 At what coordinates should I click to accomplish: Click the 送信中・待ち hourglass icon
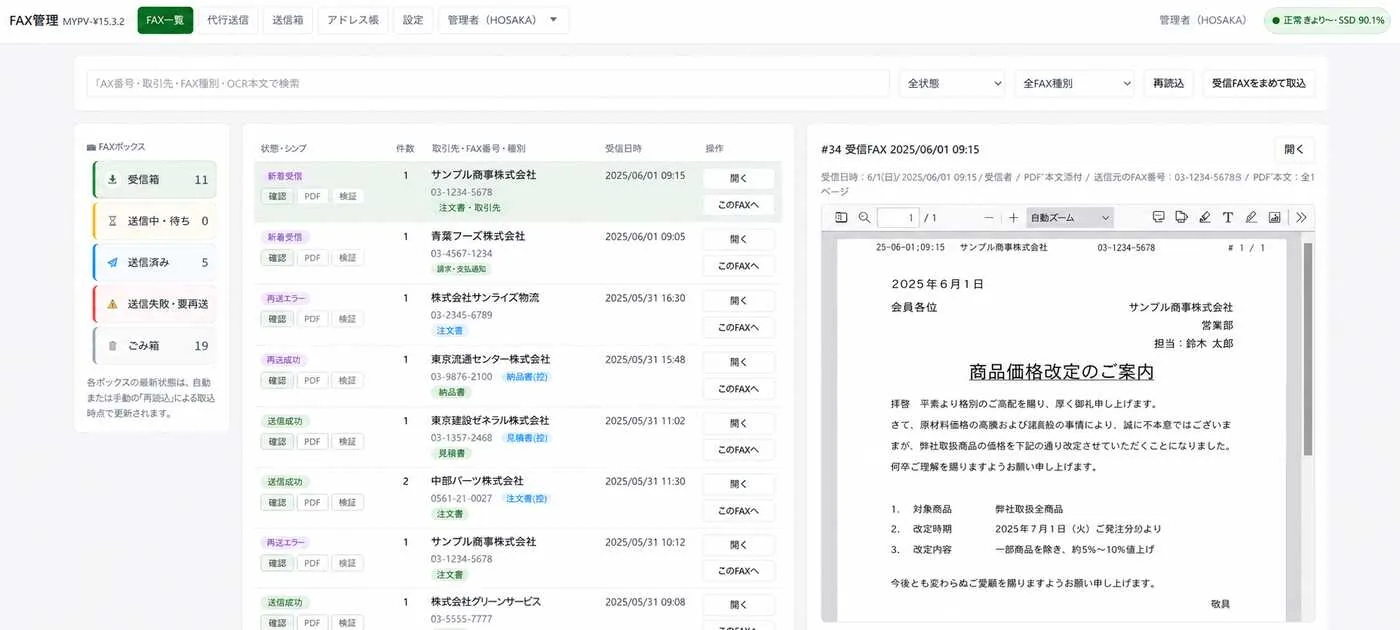(112, 221)
